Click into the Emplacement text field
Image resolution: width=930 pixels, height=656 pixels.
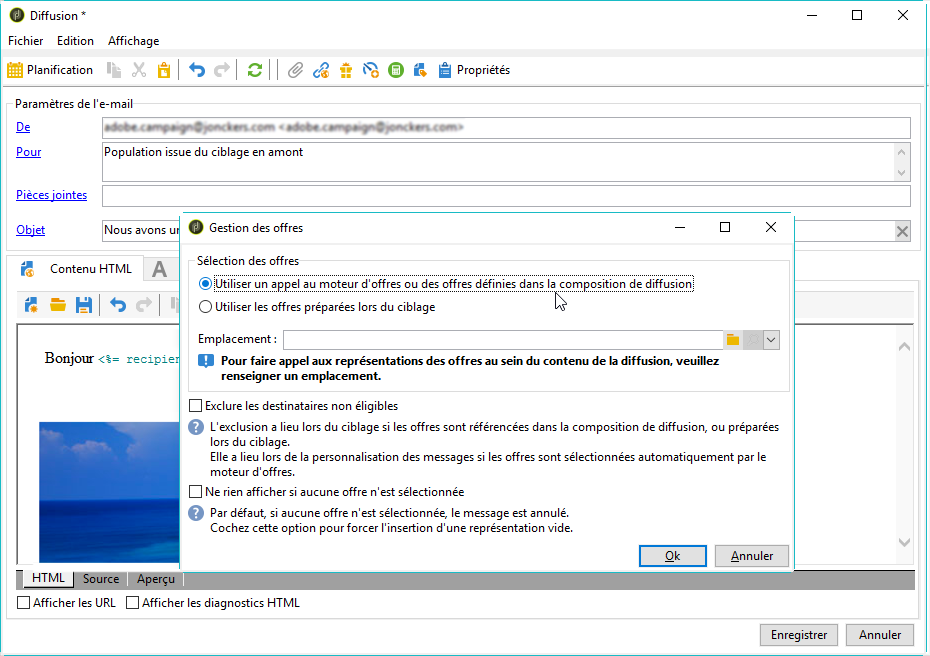pyautogui.click(x=504, y=340)
